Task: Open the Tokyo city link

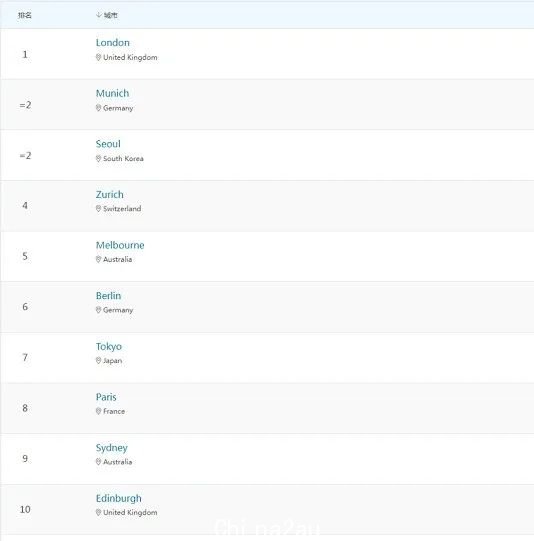Action: coord(109,346)
